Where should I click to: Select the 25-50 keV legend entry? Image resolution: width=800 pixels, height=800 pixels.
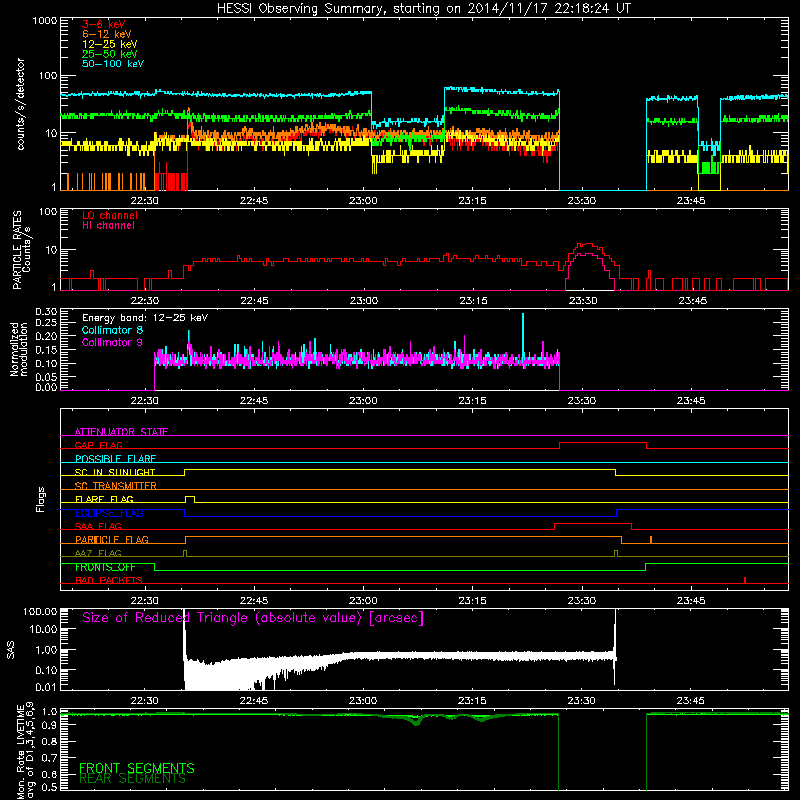click(110, 54)
